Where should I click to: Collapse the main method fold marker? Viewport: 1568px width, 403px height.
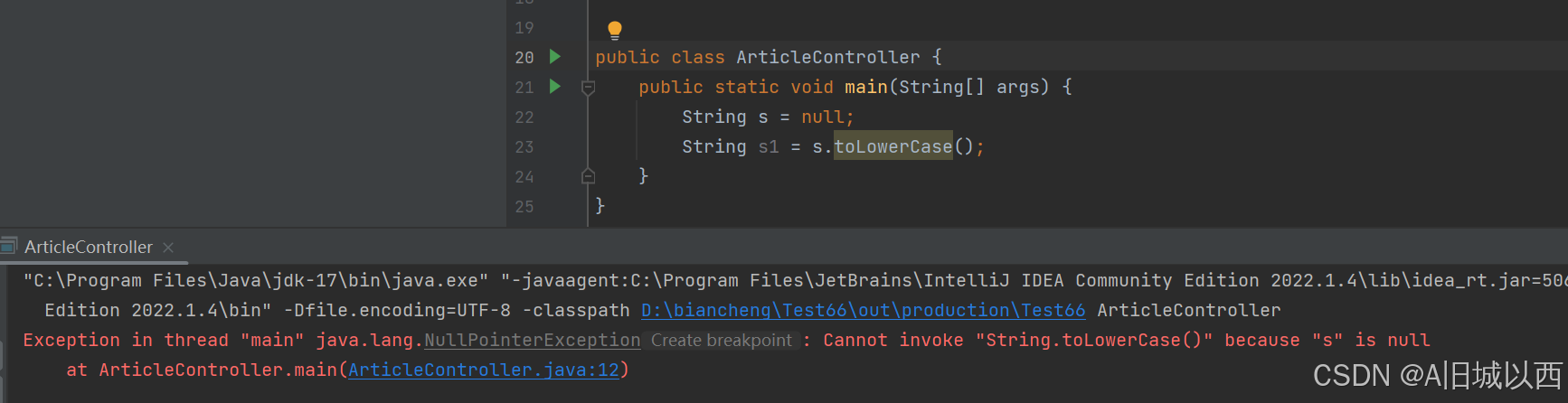pos(588,88)
